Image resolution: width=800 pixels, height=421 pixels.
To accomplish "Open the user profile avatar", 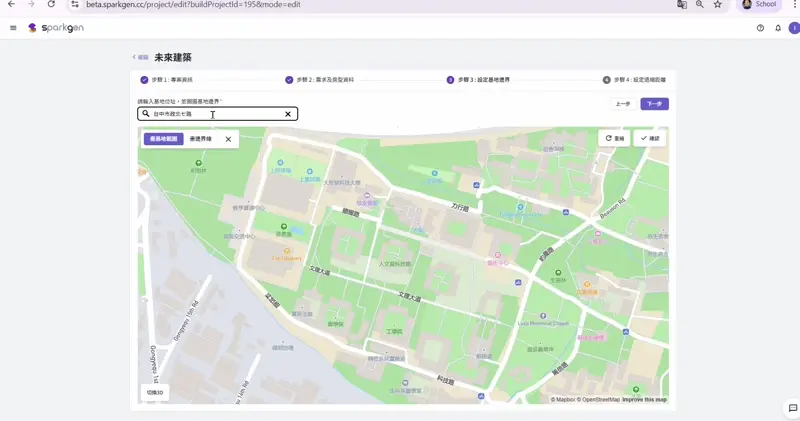I will 794,28.
